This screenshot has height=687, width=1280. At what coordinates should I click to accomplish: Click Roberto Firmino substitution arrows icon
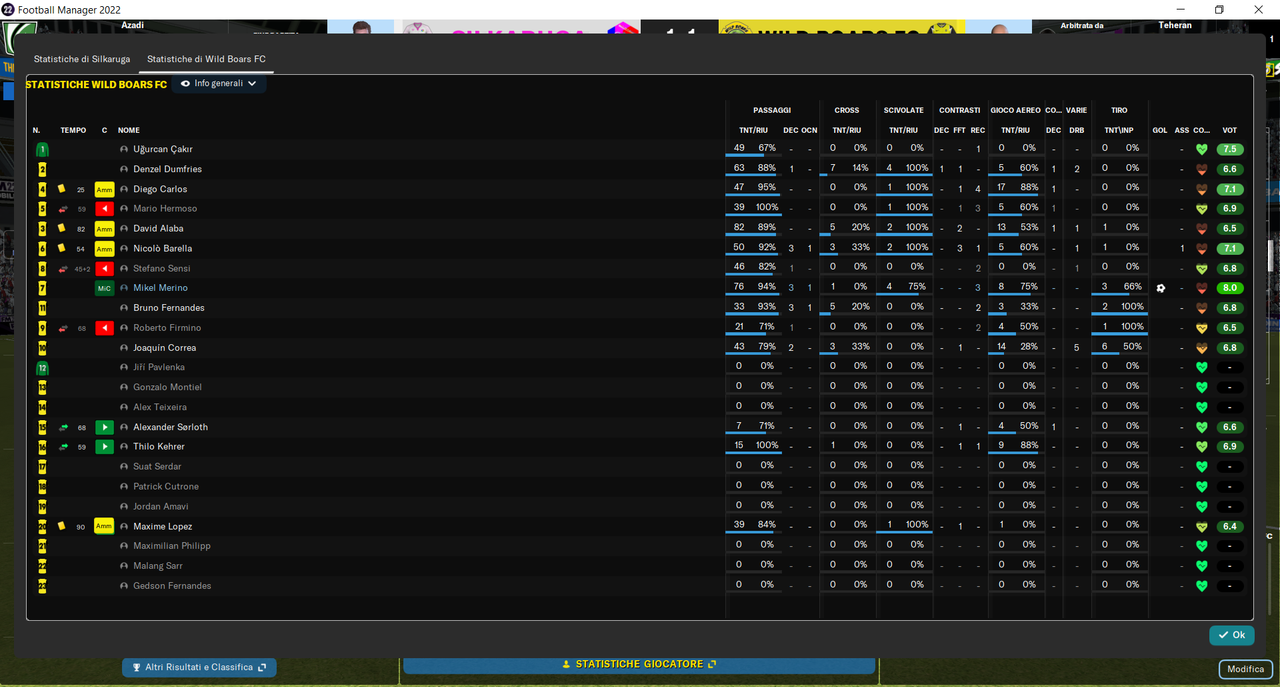[x=63, y=328]
